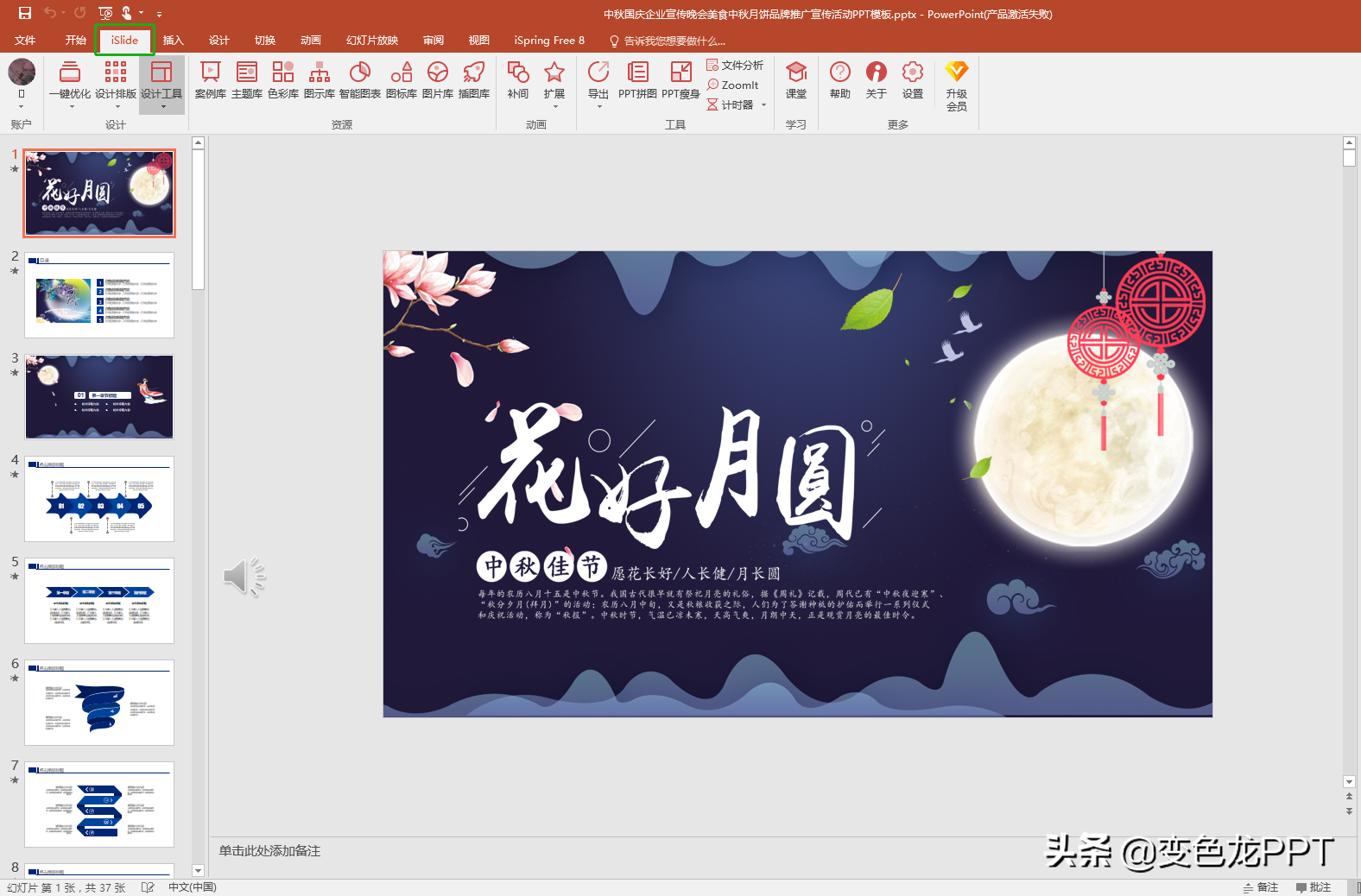Expand the 导出 dropdown arrow

click(x=599, y=106)
